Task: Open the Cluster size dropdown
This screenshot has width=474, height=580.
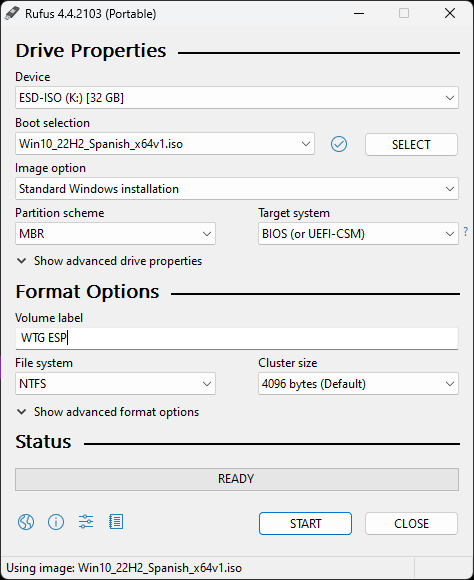Action: pos(358,384)
